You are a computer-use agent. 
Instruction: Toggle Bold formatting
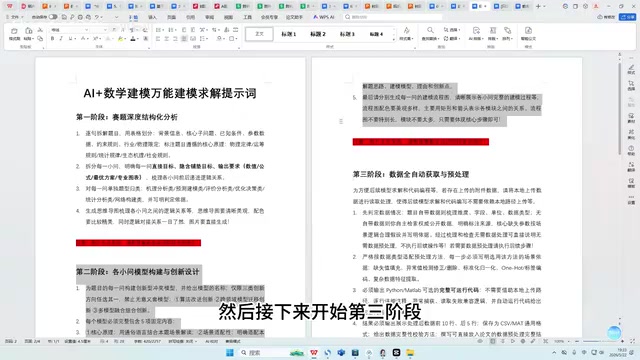pyautogui.click(x=52, y=38)
